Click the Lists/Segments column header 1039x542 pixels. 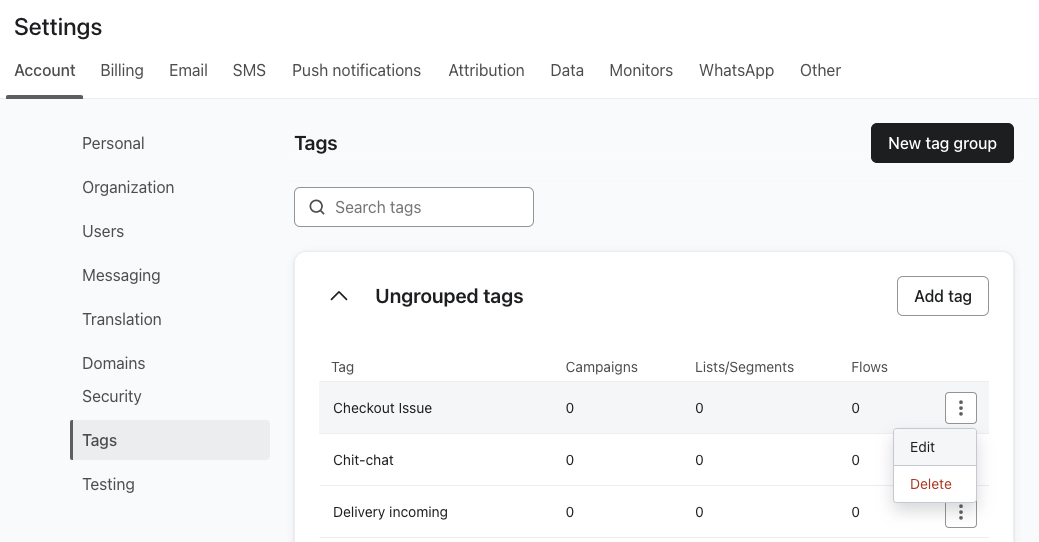click(x=744, y=367)
